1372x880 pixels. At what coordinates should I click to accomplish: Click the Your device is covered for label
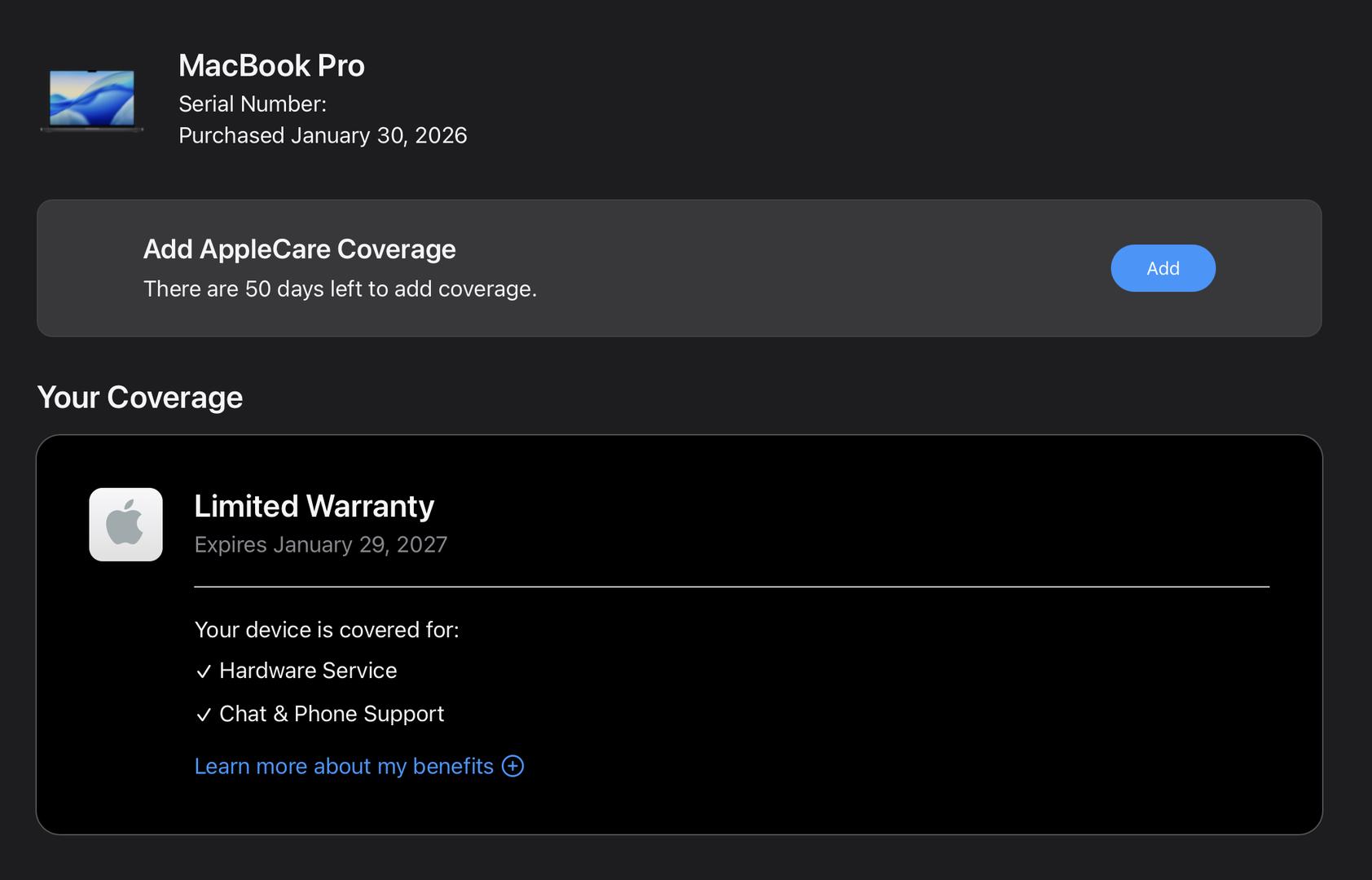[327, 630]
